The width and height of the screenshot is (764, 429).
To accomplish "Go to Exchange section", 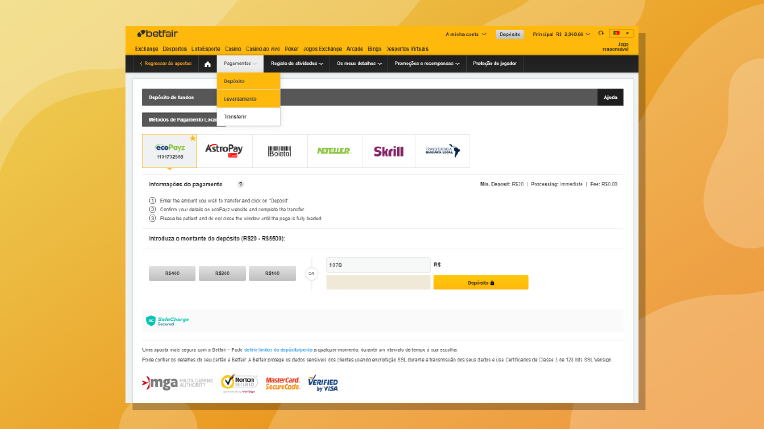I will point(147,49).
